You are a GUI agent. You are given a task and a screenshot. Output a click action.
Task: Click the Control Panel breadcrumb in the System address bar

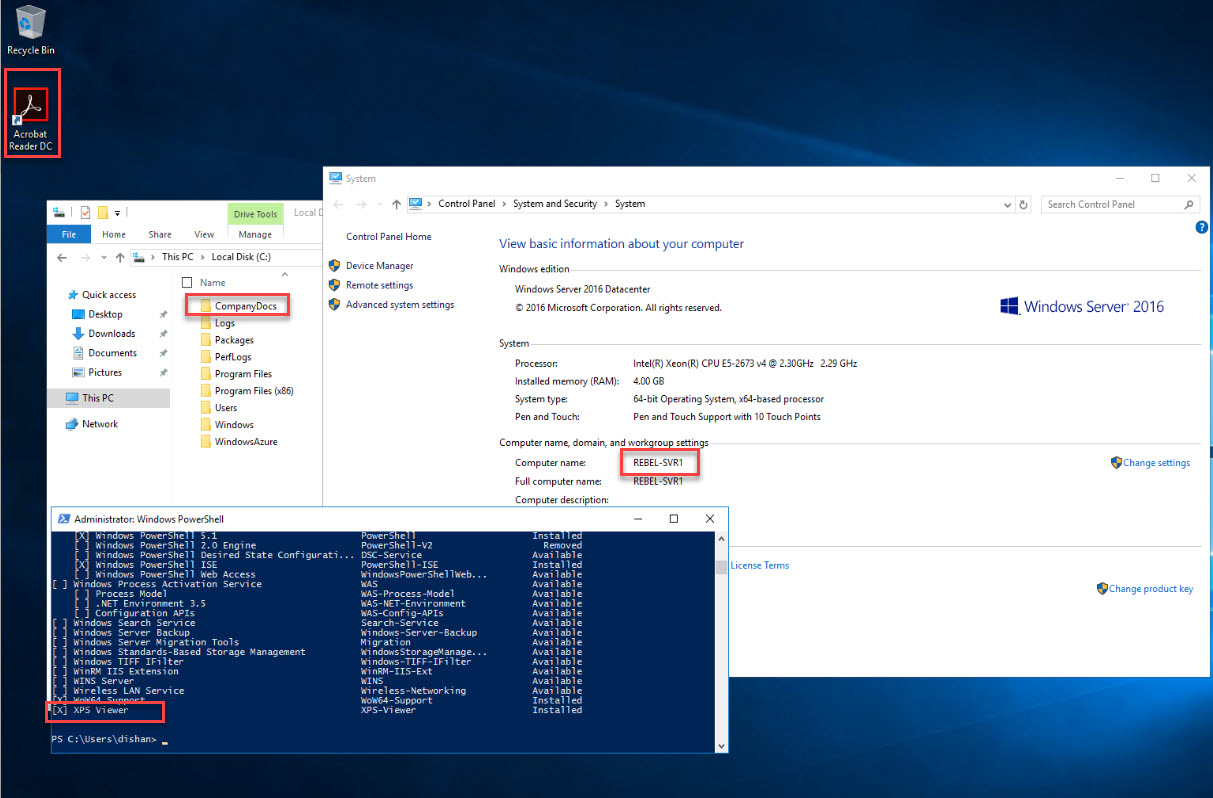469,204
